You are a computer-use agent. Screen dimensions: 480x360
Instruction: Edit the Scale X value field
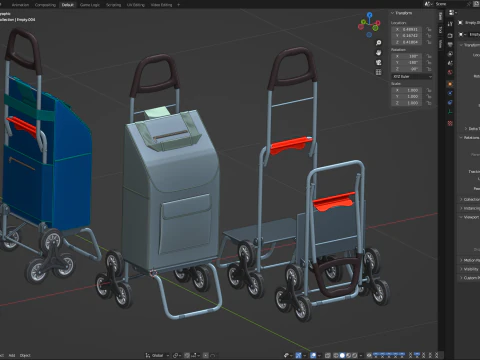(407, 90)
